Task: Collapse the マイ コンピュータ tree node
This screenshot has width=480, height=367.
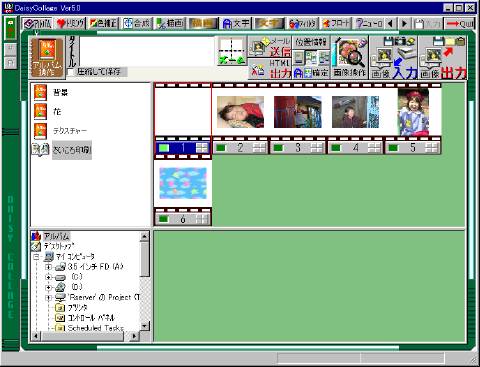Action: click(36, 257)
